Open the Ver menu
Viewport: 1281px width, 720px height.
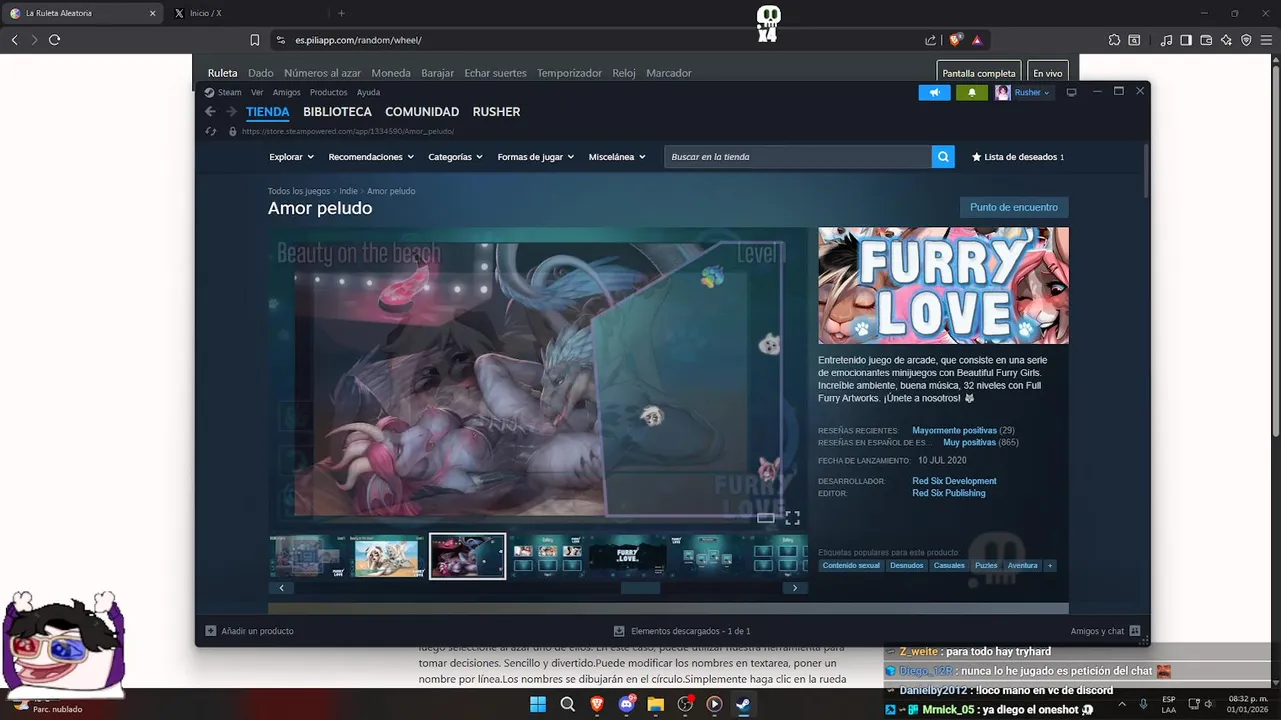coord(257,92)
